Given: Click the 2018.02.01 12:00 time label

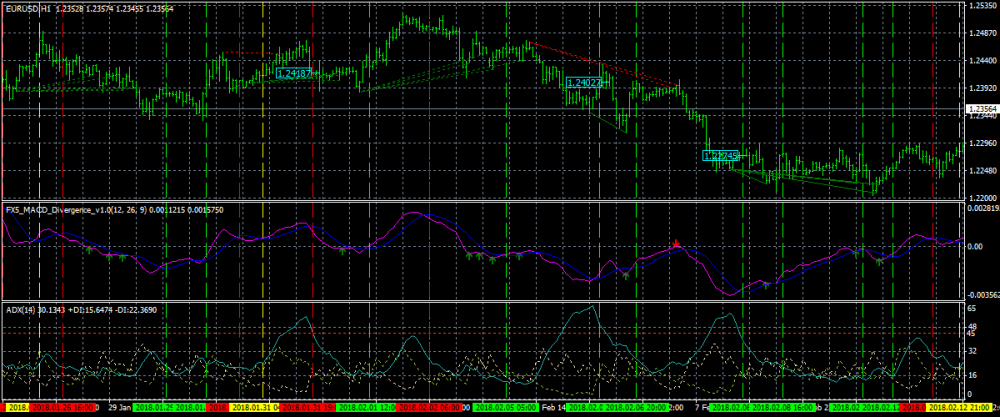Looking at the screenshot, I should (368, 408).
